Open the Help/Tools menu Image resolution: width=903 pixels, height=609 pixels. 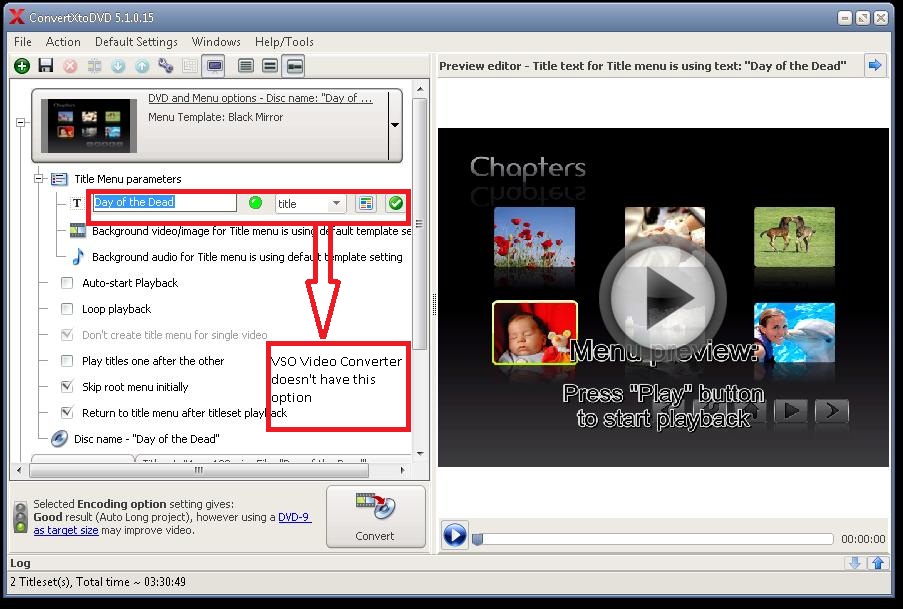click(x=284, y=41)
